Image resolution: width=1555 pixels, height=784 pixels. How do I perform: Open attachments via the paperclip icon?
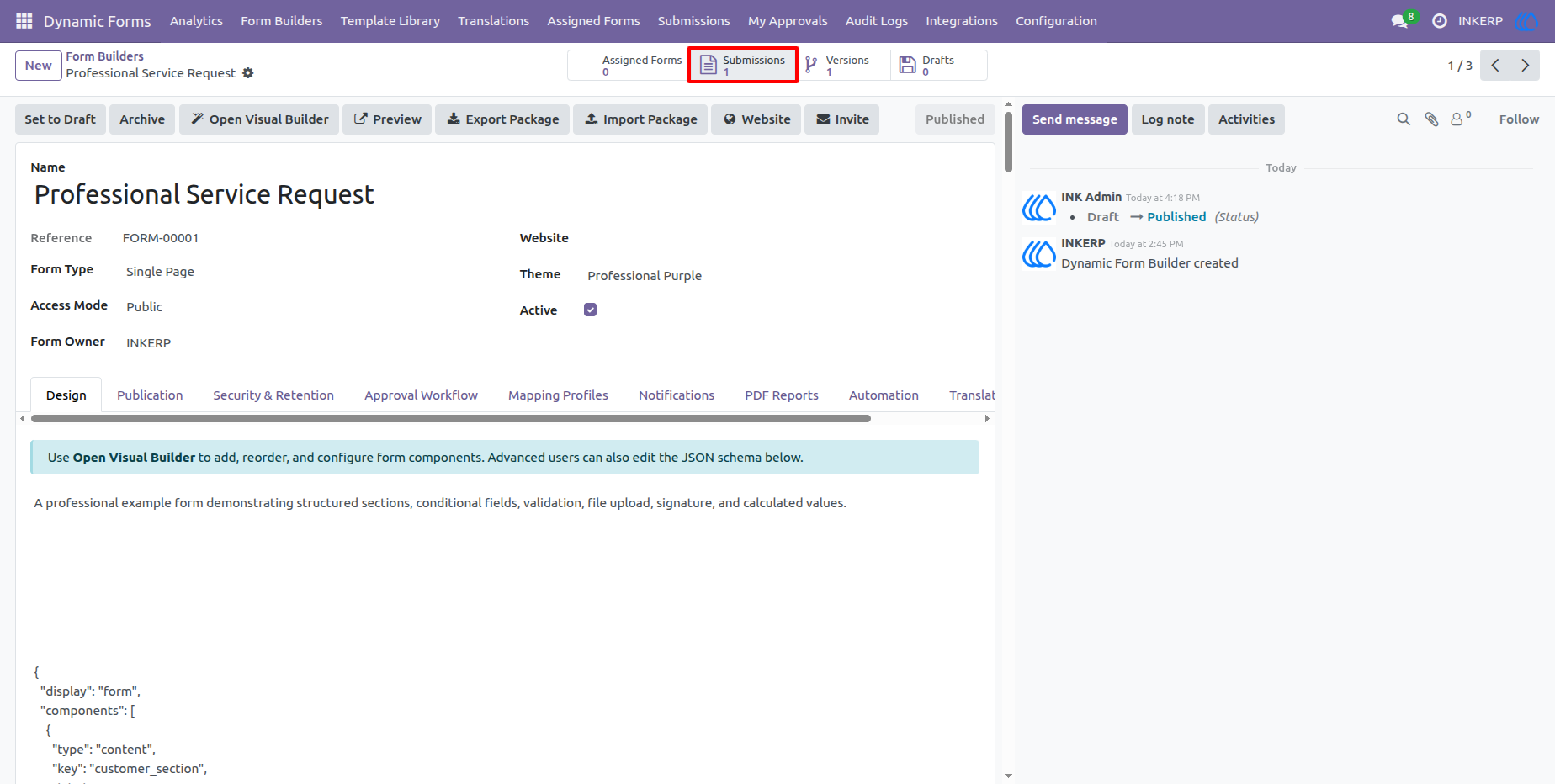pos(1431,119)
